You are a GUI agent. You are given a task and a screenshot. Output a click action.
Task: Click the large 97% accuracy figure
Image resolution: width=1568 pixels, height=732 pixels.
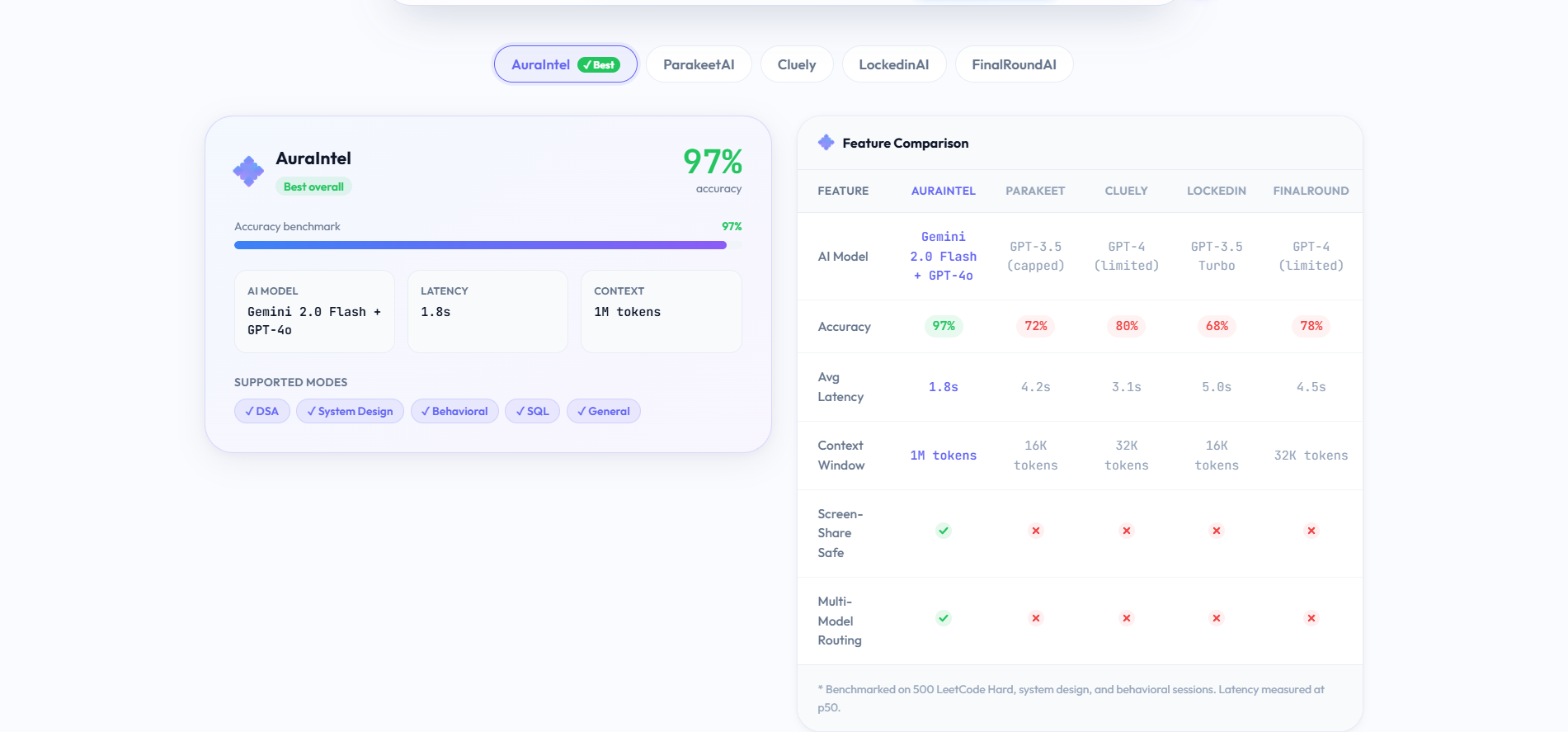tap(713, 162)
